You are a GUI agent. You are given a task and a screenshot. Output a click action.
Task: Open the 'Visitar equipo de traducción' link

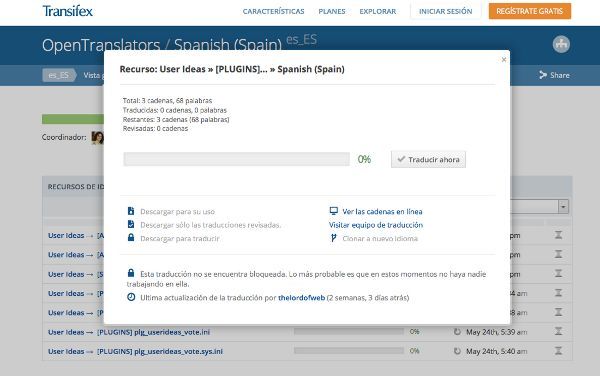click(376, 225)
